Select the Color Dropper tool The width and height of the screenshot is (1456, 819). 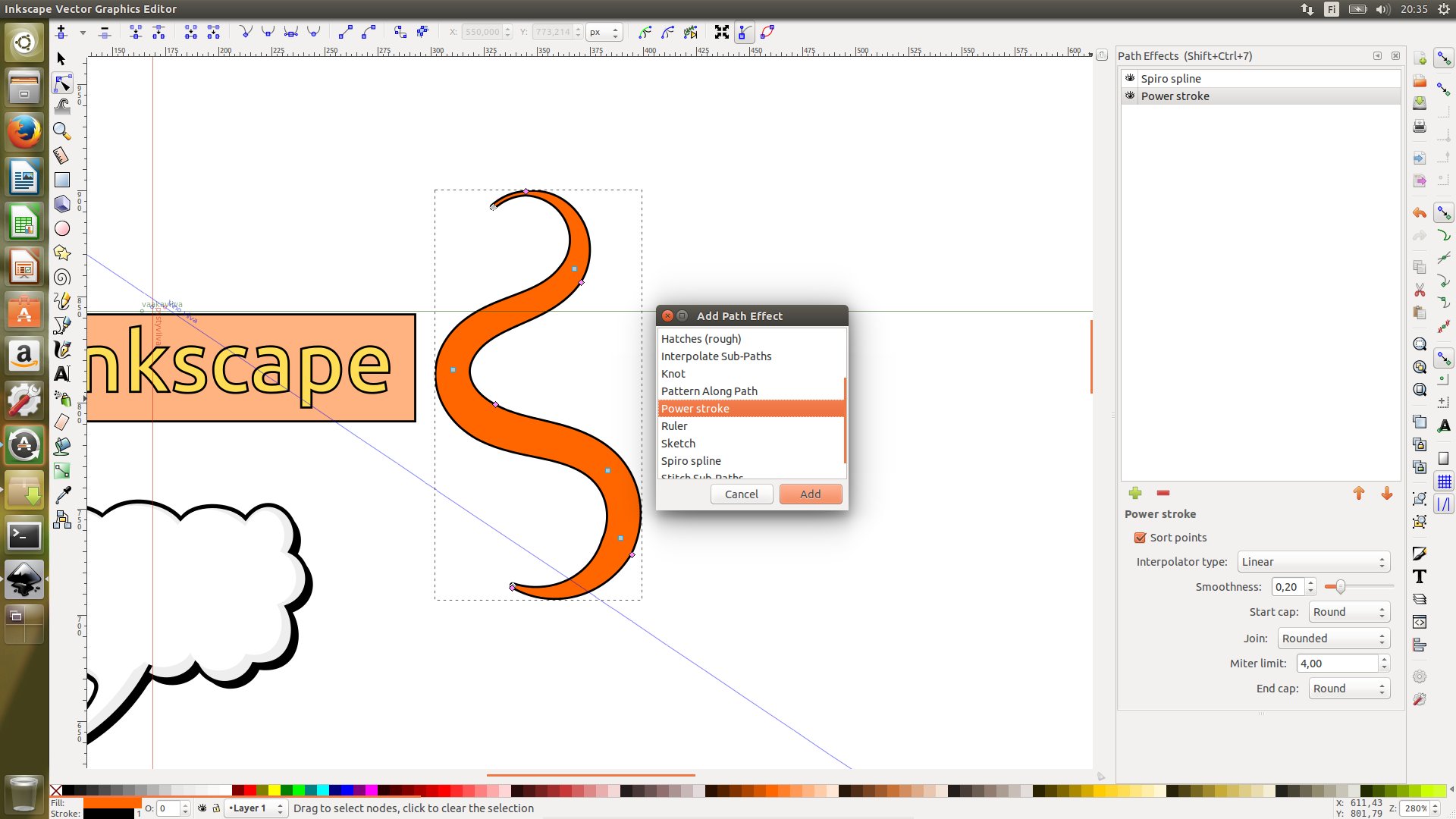tap(62, 495)
